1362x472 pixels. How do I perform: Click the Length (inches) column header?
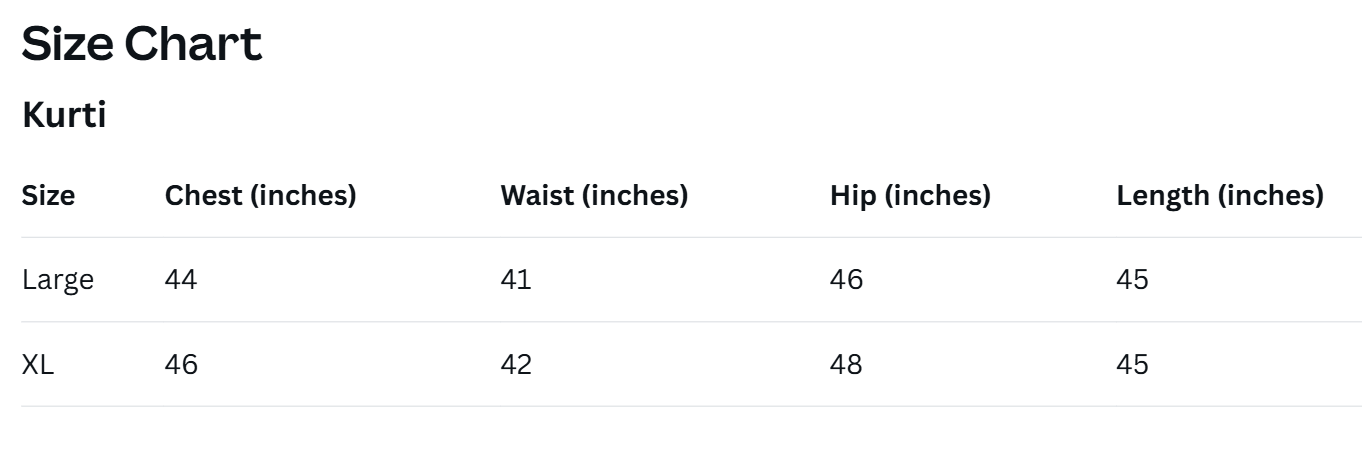[1220, 195]
